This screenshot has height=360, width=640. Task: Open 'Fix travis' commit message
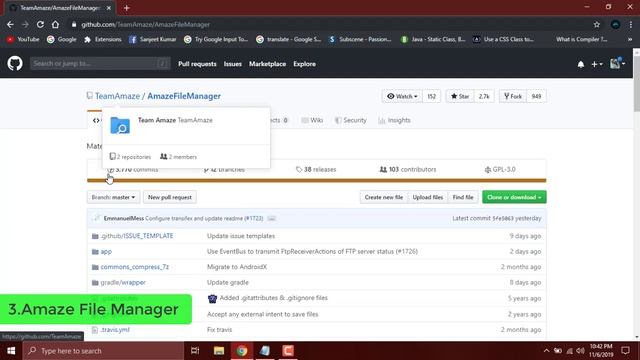(219, 330)
